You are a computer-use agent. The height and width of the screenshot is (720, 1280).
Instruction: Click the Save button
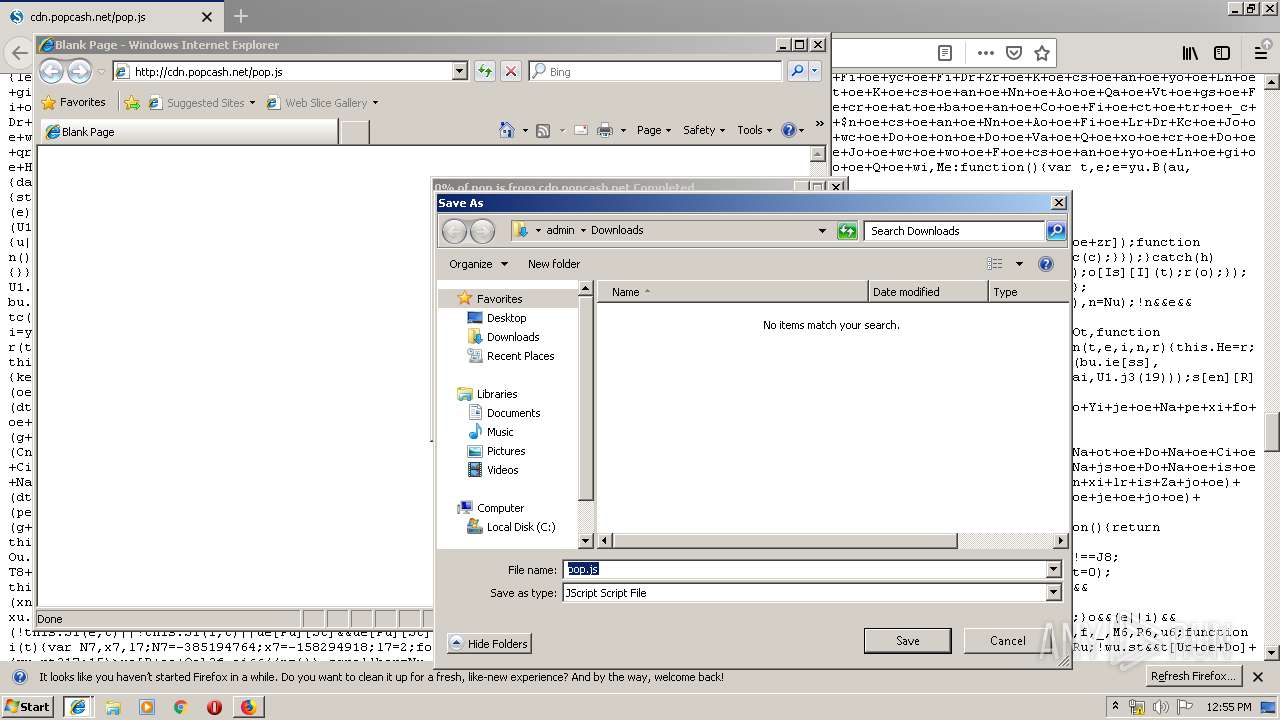(908, 641)
